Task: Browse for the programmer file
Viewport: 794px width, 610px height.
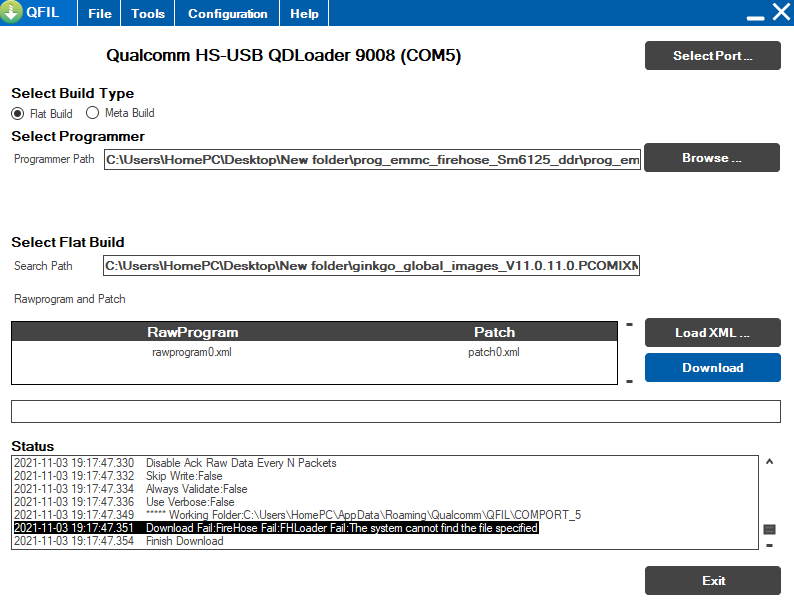Action: click(x=712, y=157)
